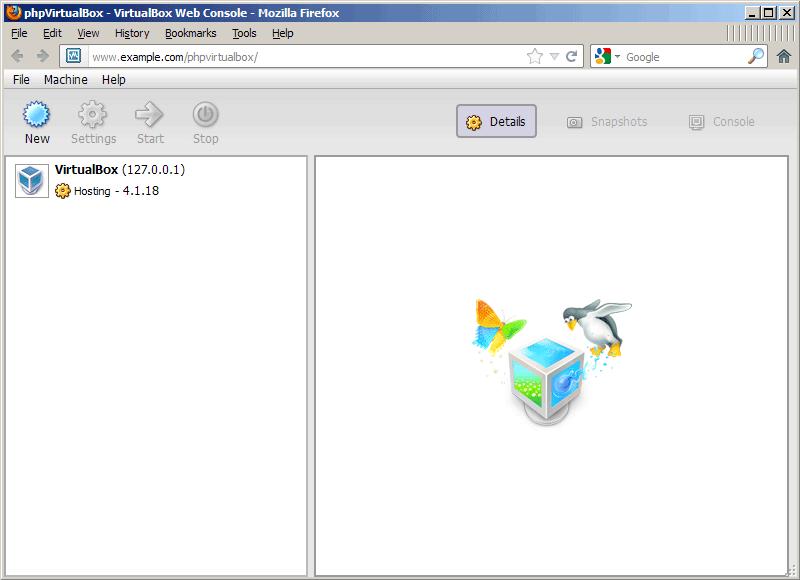
Task: Click the Firefox home icon
Action: (784, 57)
